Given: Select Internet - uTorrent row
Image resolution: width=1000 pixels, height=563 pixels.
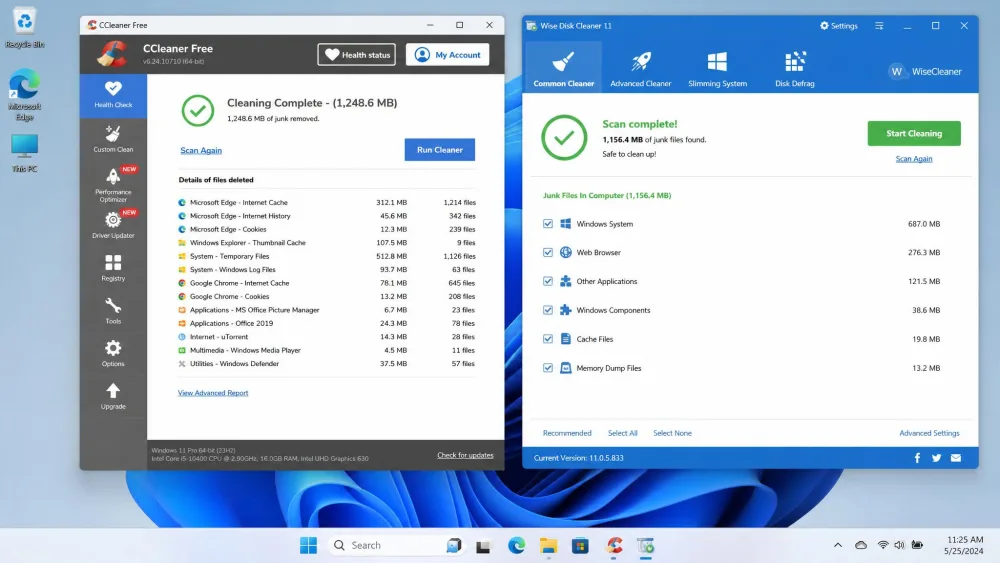Looking at the screenshot, I should (x=327, y=337).
